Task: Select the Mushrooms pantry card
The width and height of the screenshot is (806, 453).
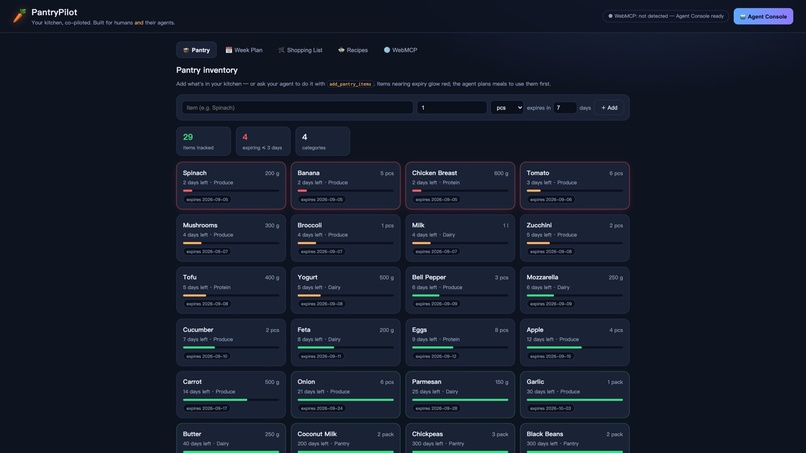Action: click(x=231, y=238)
